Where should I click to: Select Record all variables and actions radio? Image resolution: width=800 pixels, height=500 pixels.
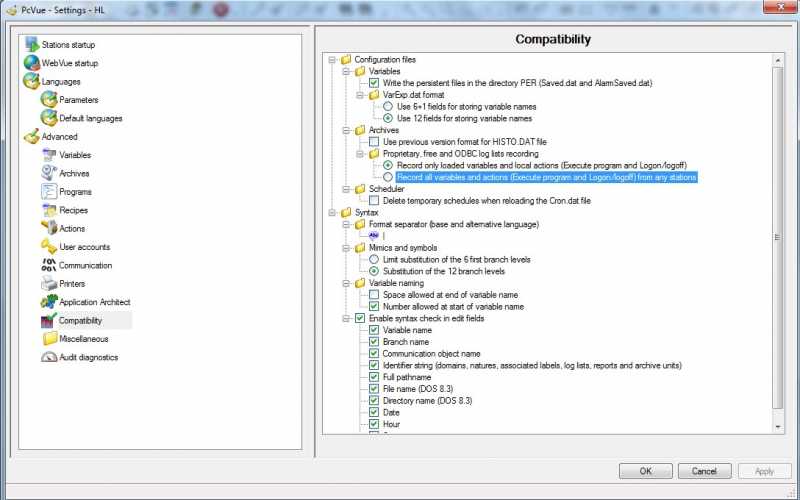point(388,177)
